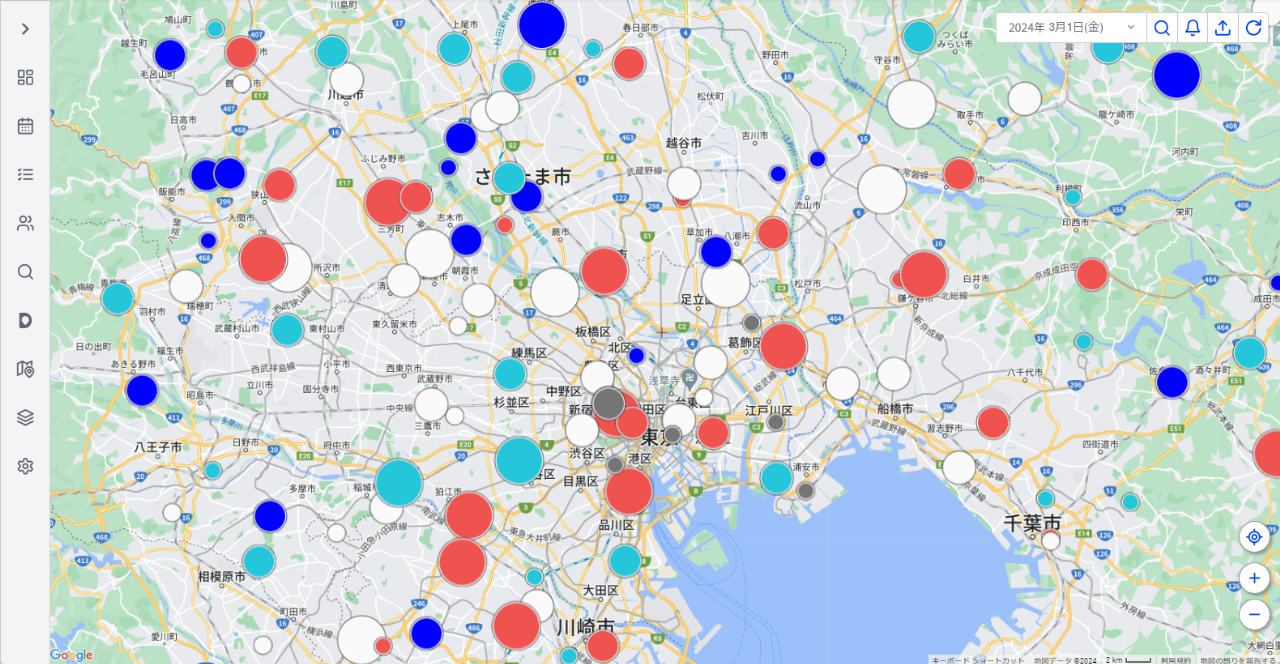Click the bold D logo icon in sidebar
1280x664 pixels.
tap(25, 320)
